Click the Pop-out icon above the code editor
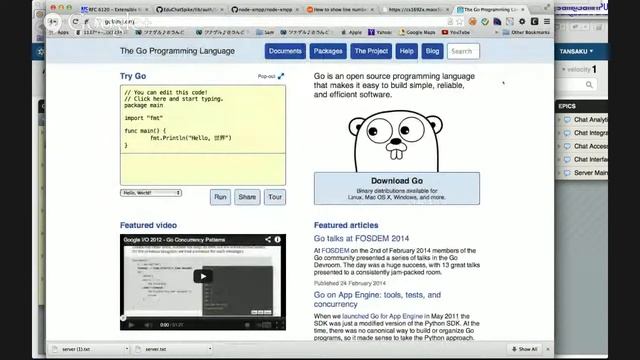640x360 pixels. point(281,76)
